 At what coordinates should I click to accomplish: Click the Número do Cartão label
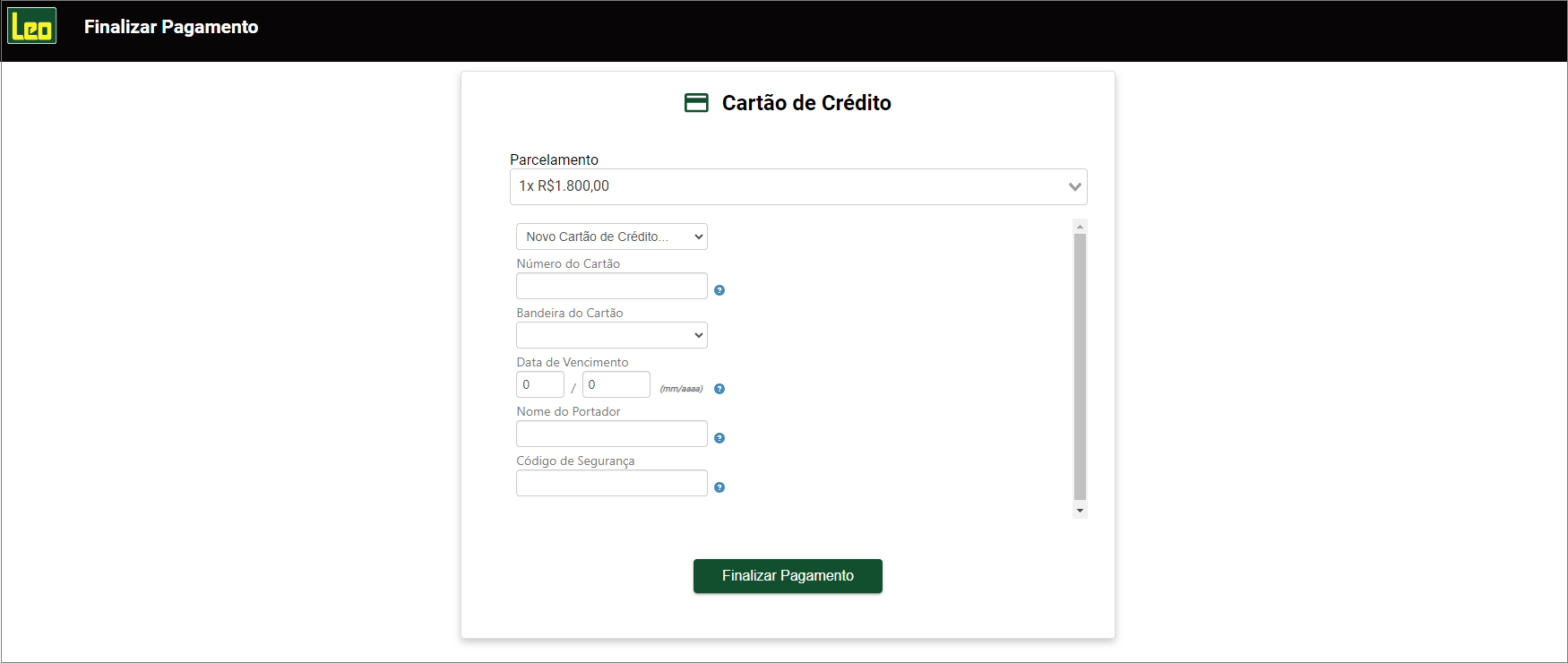click(568, 263)
